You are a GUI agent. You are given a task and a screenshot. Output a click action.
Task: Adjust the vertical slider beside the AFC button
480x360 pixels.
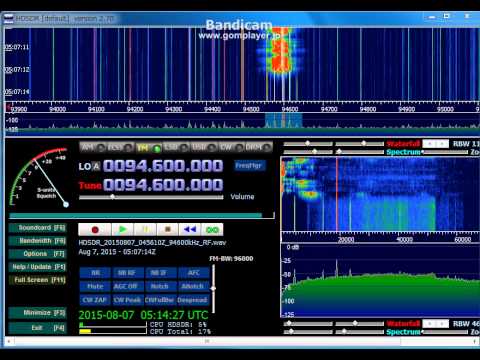tap(213, 288)
